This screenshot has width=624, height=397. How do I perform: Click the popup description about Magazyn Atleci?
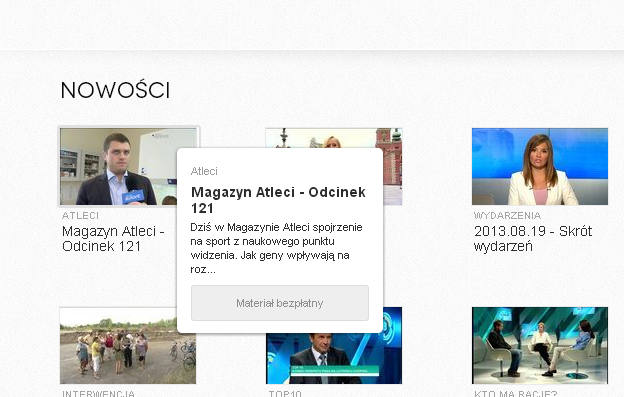pyautogui.click(x=276, y=248)
